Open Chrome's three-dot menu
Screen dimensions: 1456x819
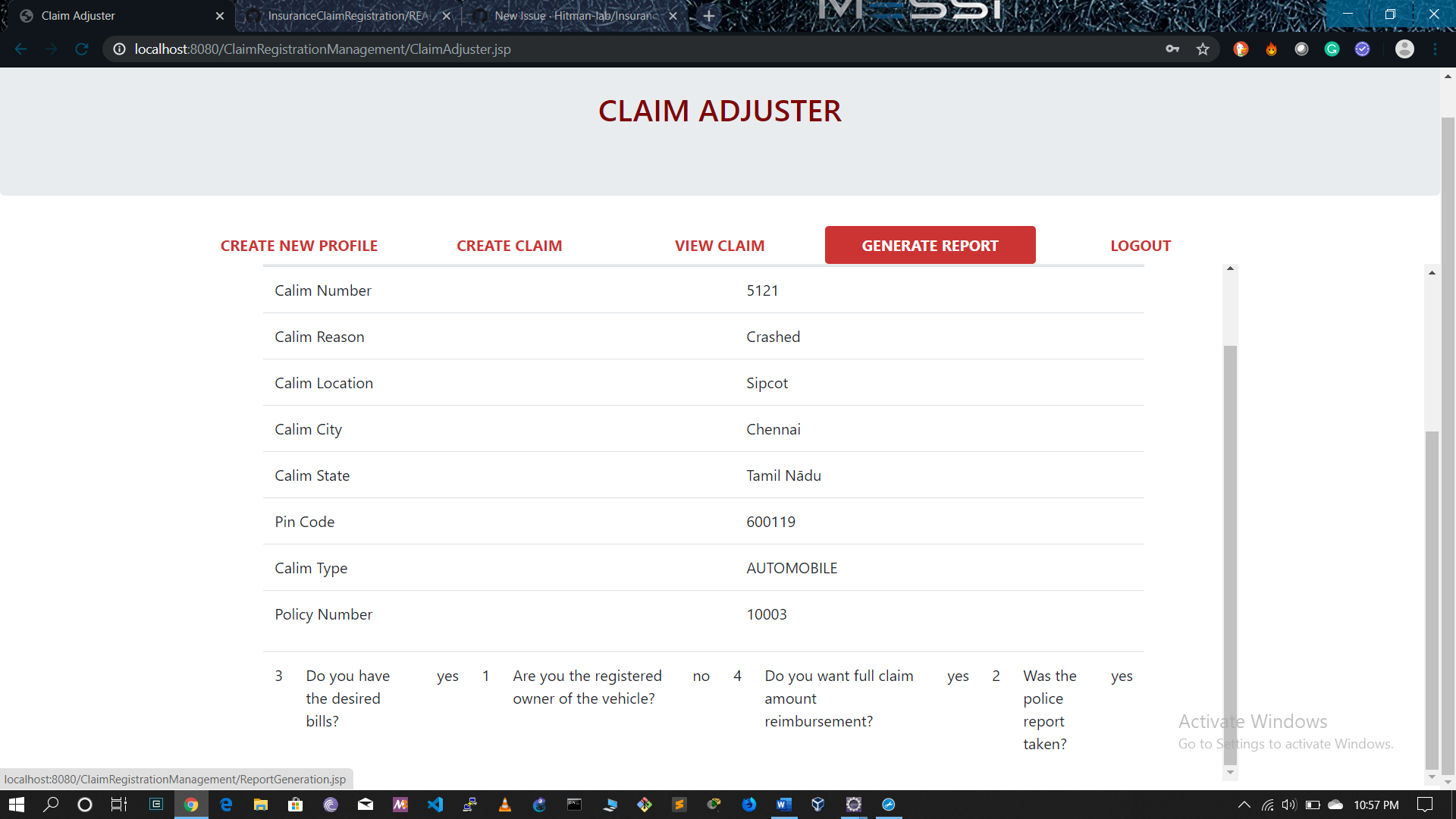coord(1435,49)
